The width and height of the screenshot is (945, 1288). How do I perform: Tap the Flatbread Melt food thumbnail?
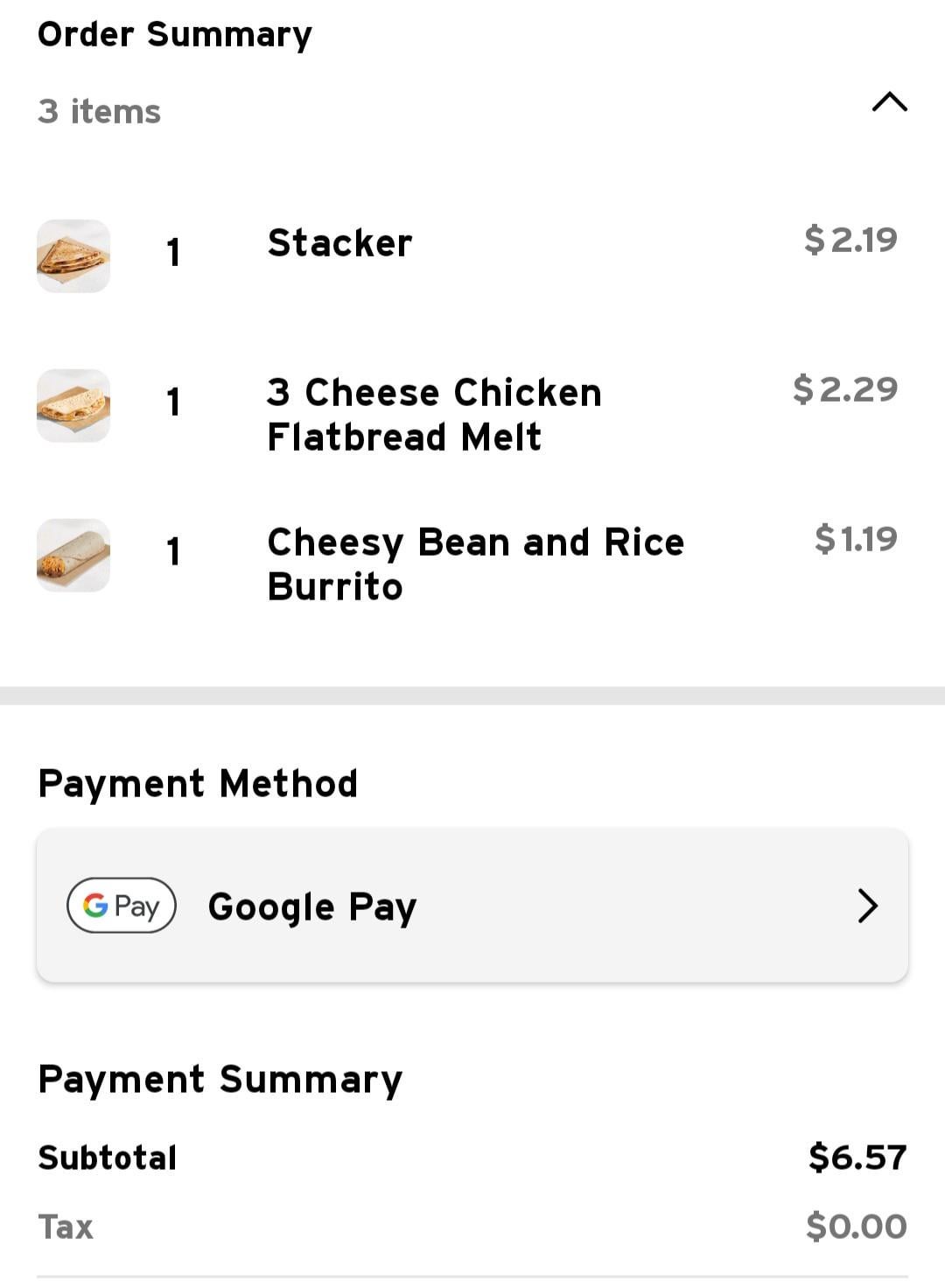[73, 405]
